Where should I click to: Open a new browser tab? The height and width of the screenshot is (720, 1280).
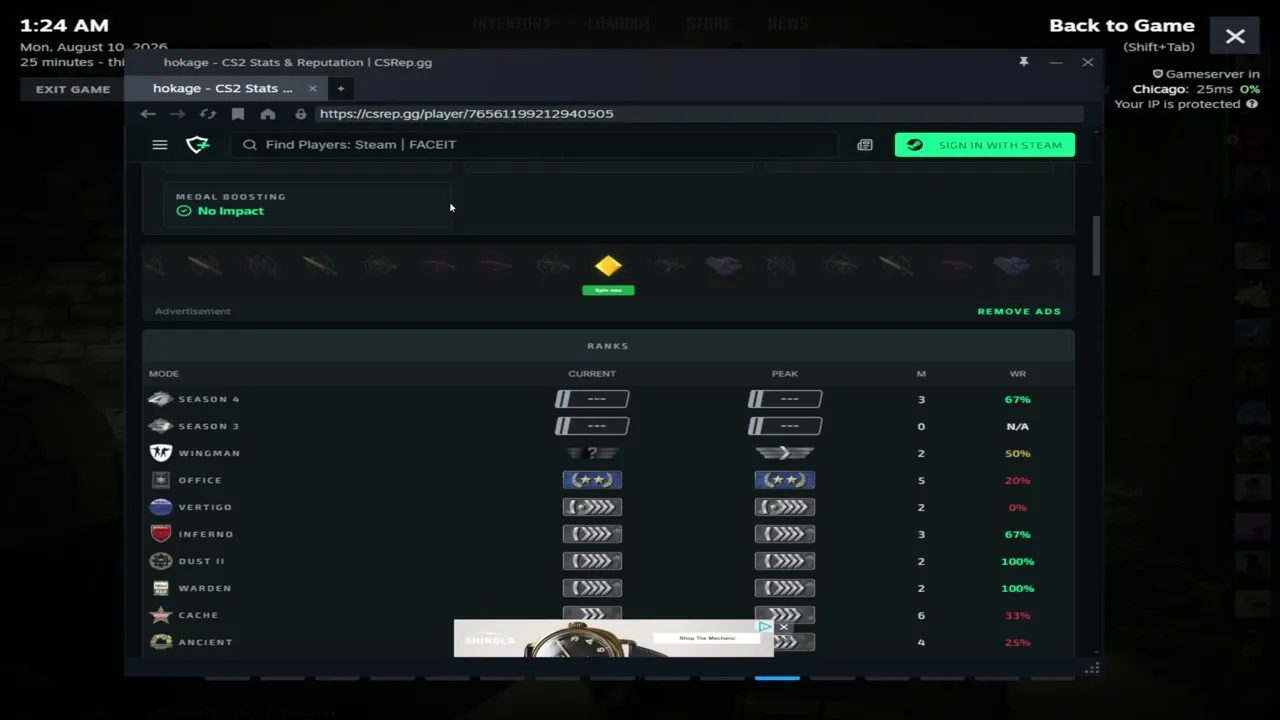[x=340, y=88]
